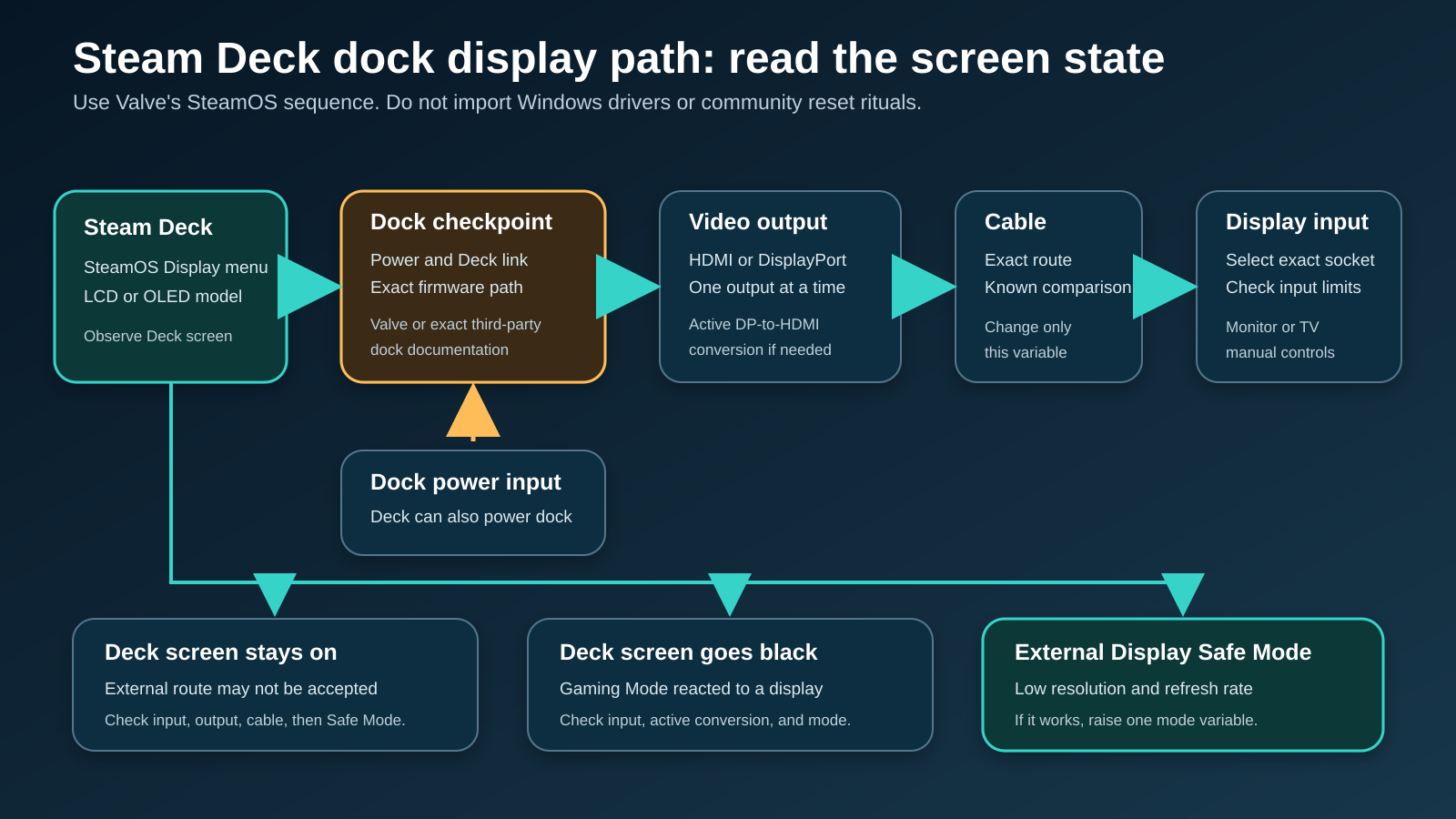Click 'Exact firmware path' text
This screenshot has width=1456, height=819.
coord(446,288)
